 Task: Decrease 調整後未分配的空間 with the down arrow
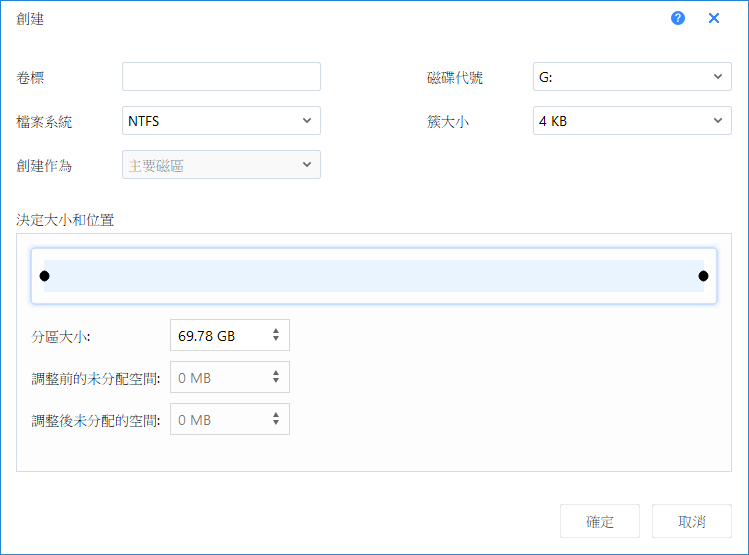coord(276,425)
